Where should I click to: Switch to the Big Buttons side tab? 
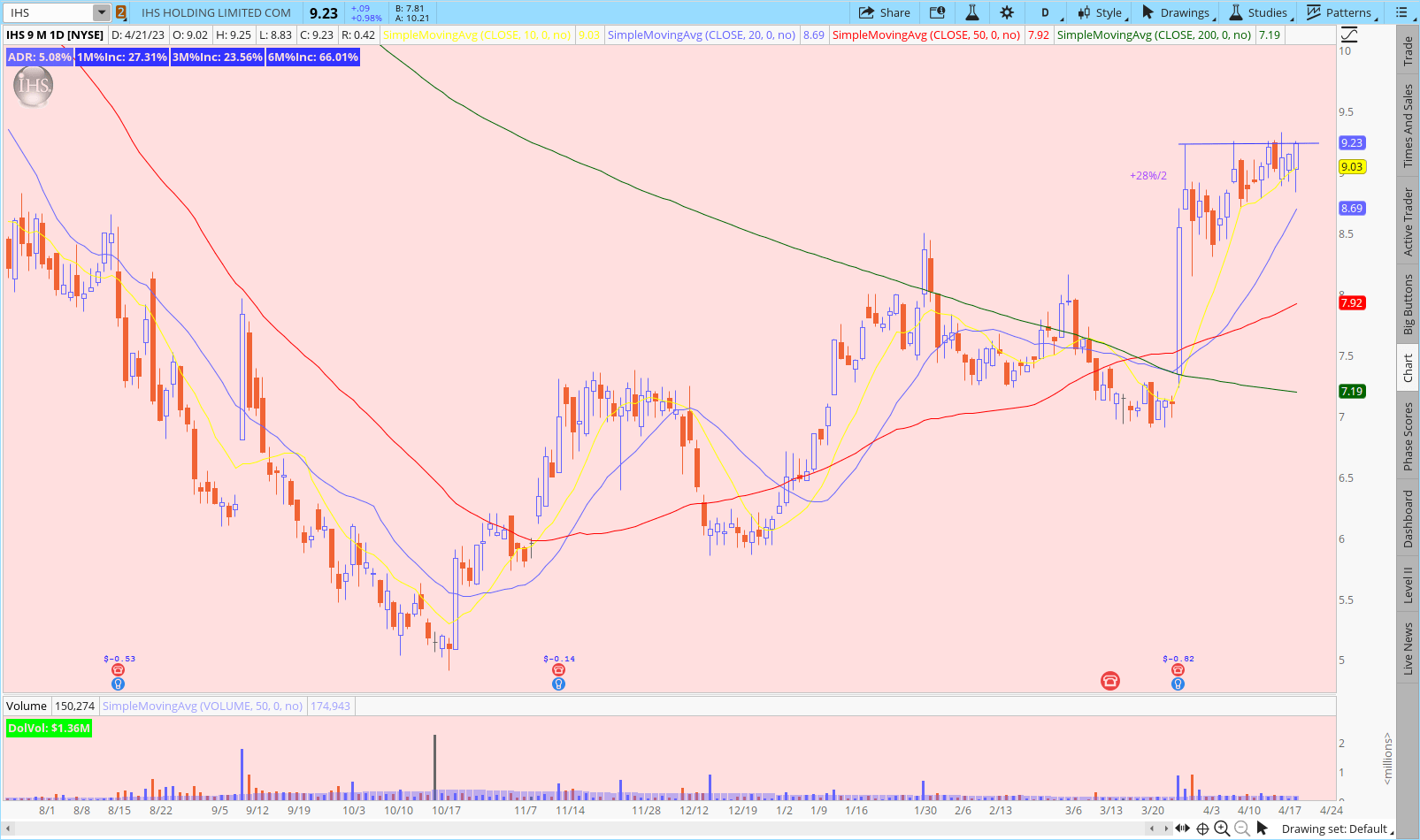click(x=1408, y=304)
